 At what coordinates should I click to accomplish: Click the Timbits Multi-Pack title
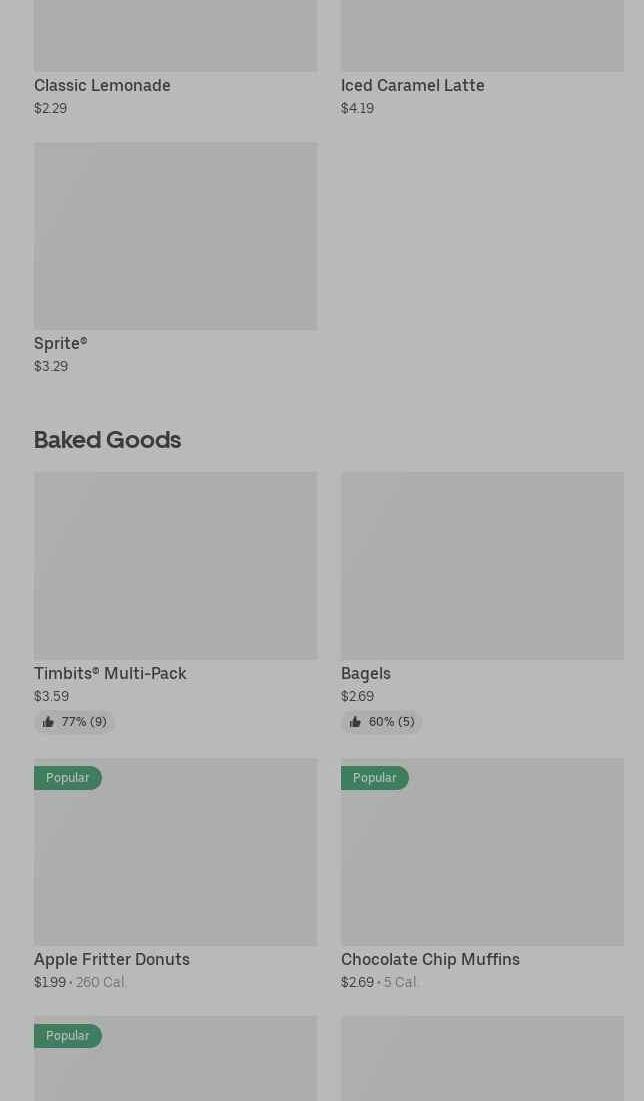[110, 674]
